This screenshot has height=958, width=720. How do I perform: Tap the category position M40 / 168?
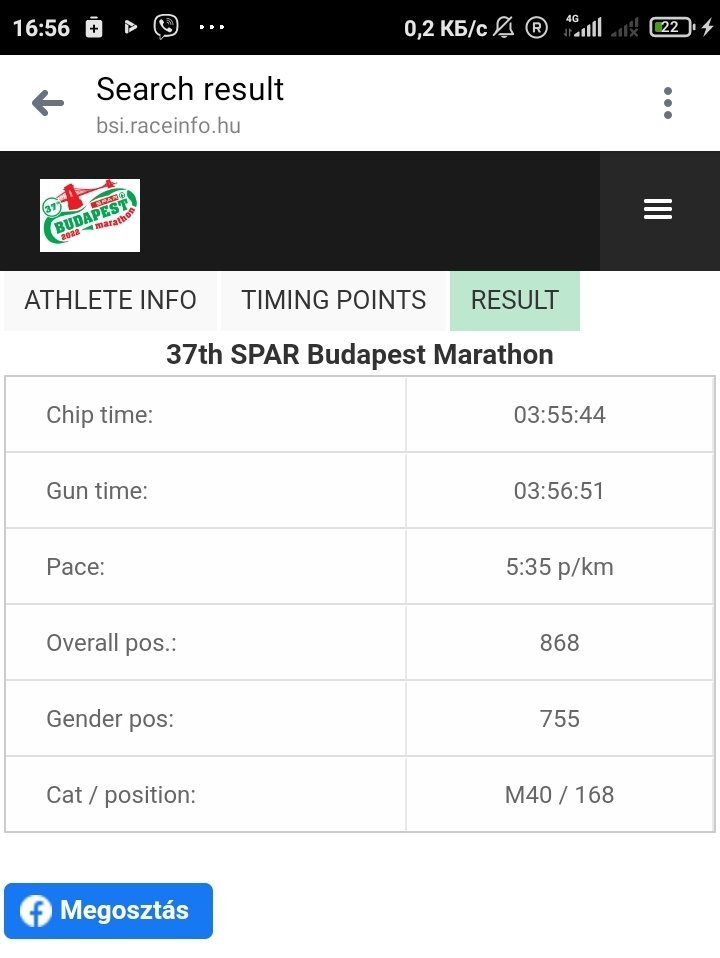559,795
